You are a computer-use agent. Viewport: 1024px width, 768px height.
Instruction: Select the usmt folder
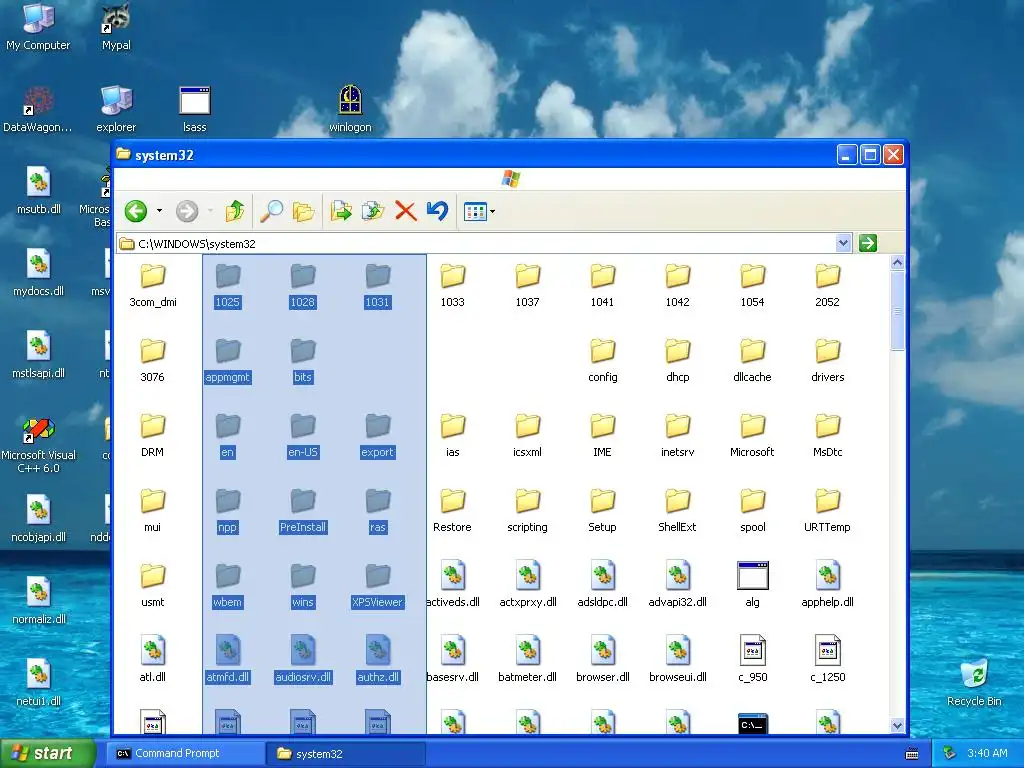click(153, 586)
